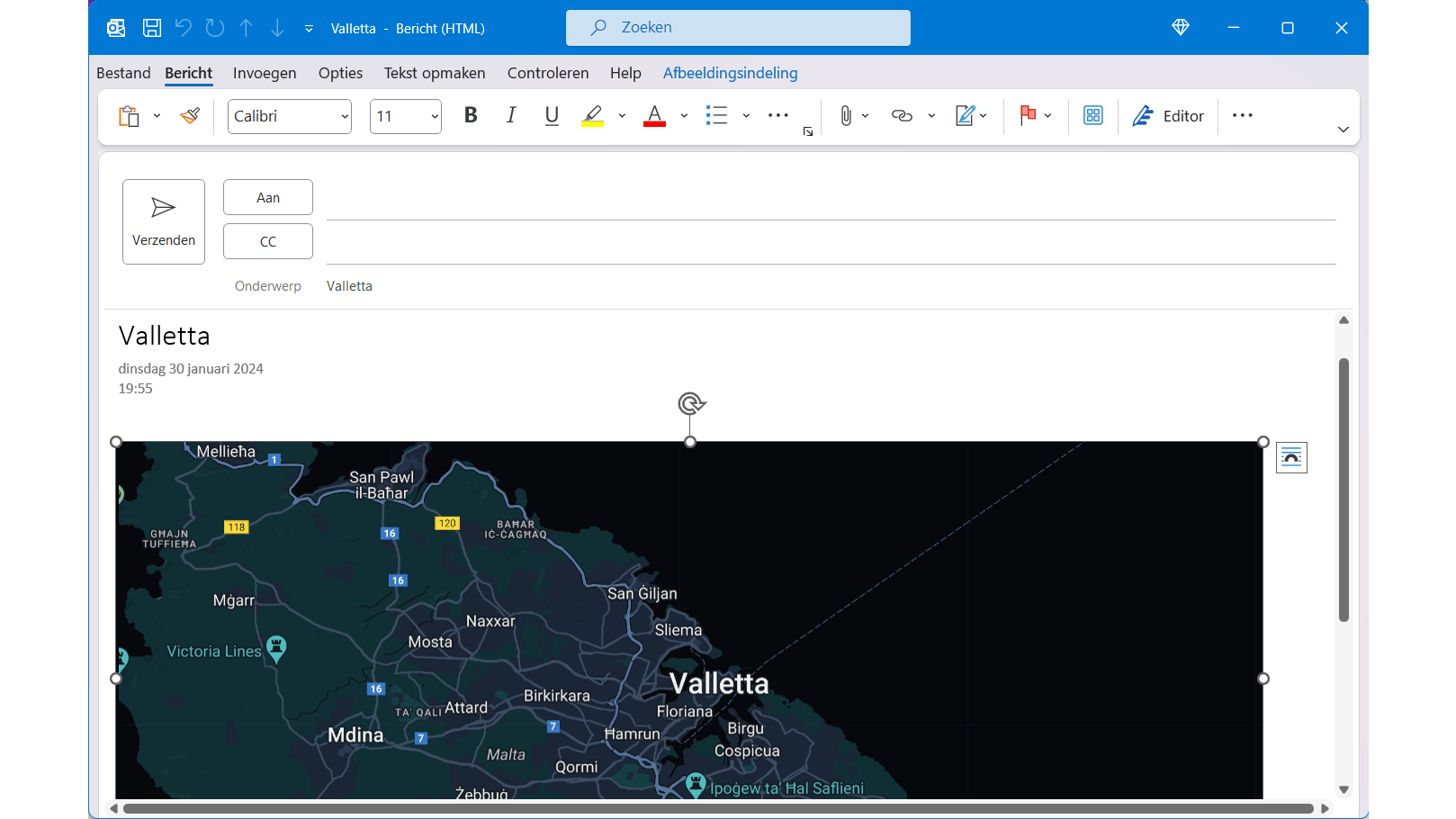Toggle bold formatting
The height and width of the screenshot is (819, 1456).
click(x=471, y=116)
